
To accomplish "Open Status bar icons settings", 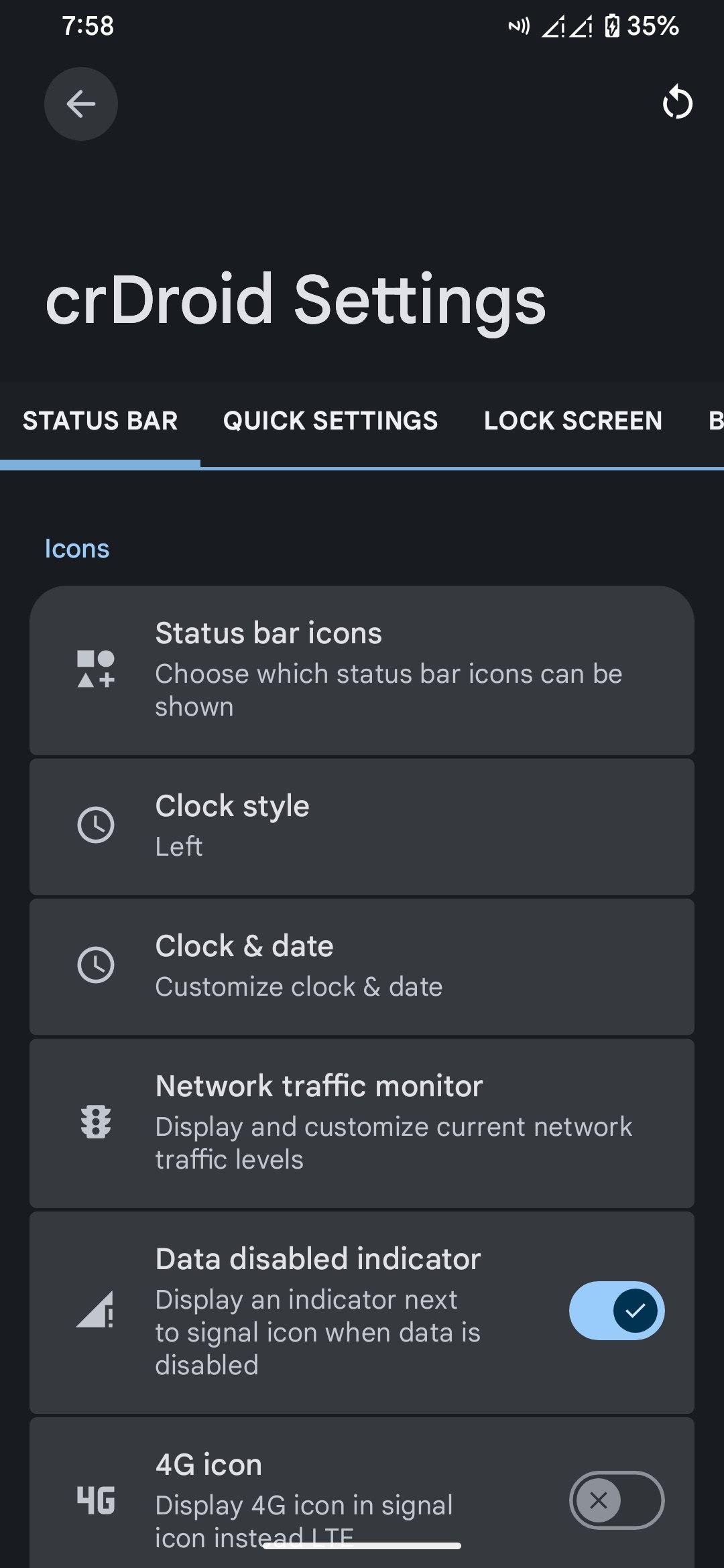I will (389, 670).
